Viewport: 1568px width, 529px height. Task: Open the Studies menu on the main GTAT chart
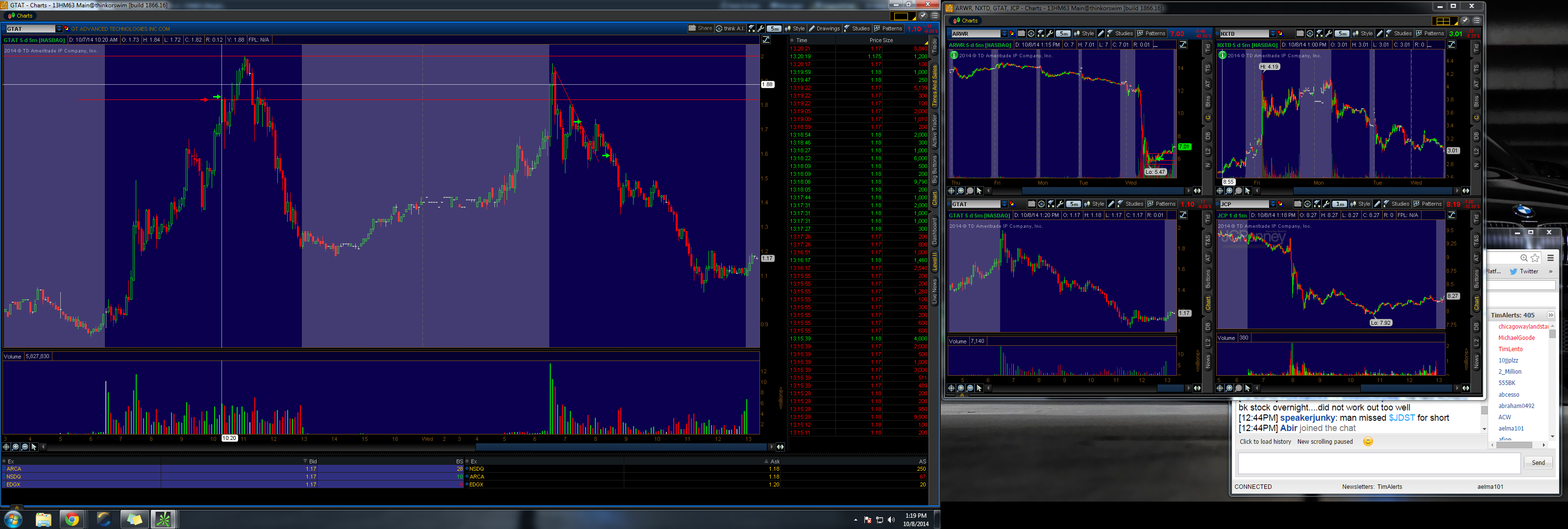[x=857, y=28]
